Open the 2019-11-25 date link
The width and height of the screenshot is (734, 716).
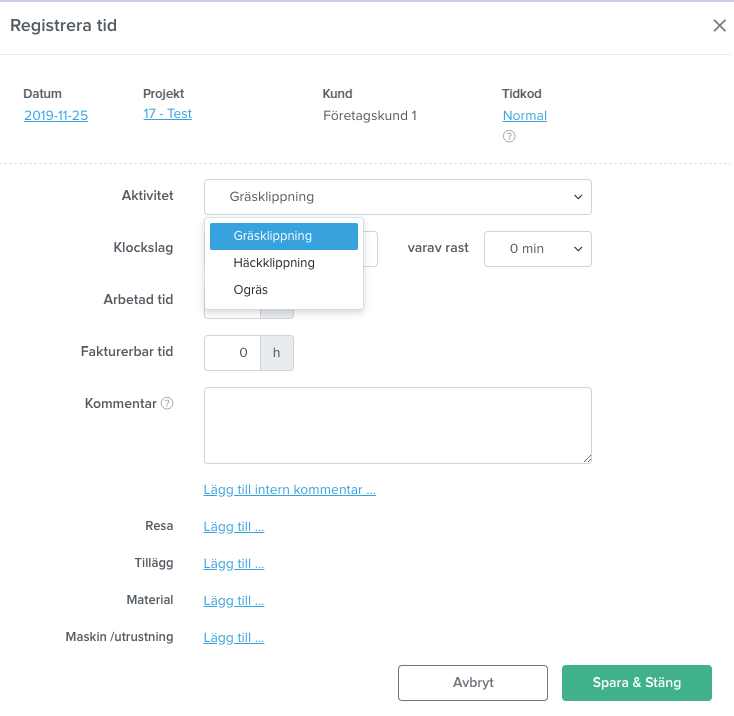click(56, 116)
